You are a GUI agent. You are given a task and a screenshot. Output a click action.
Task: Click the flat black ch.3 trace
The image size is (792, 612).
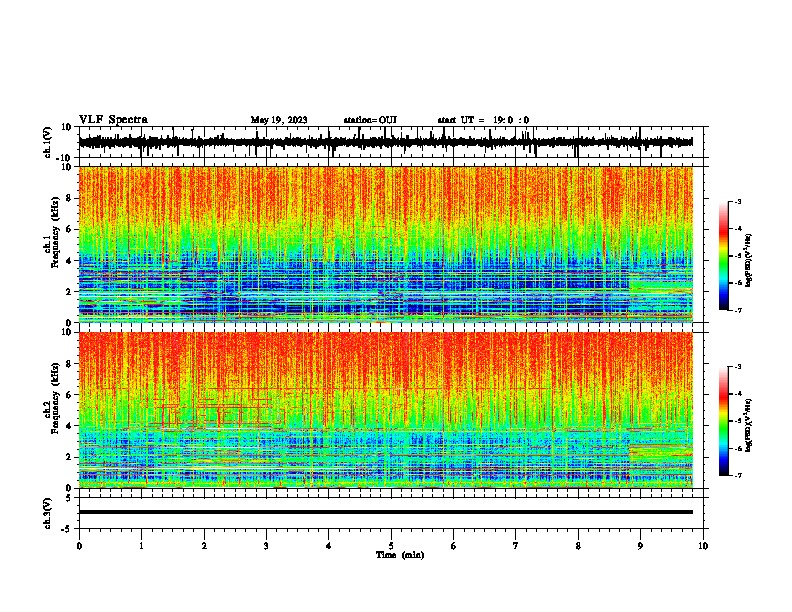(x=385, y=512)
